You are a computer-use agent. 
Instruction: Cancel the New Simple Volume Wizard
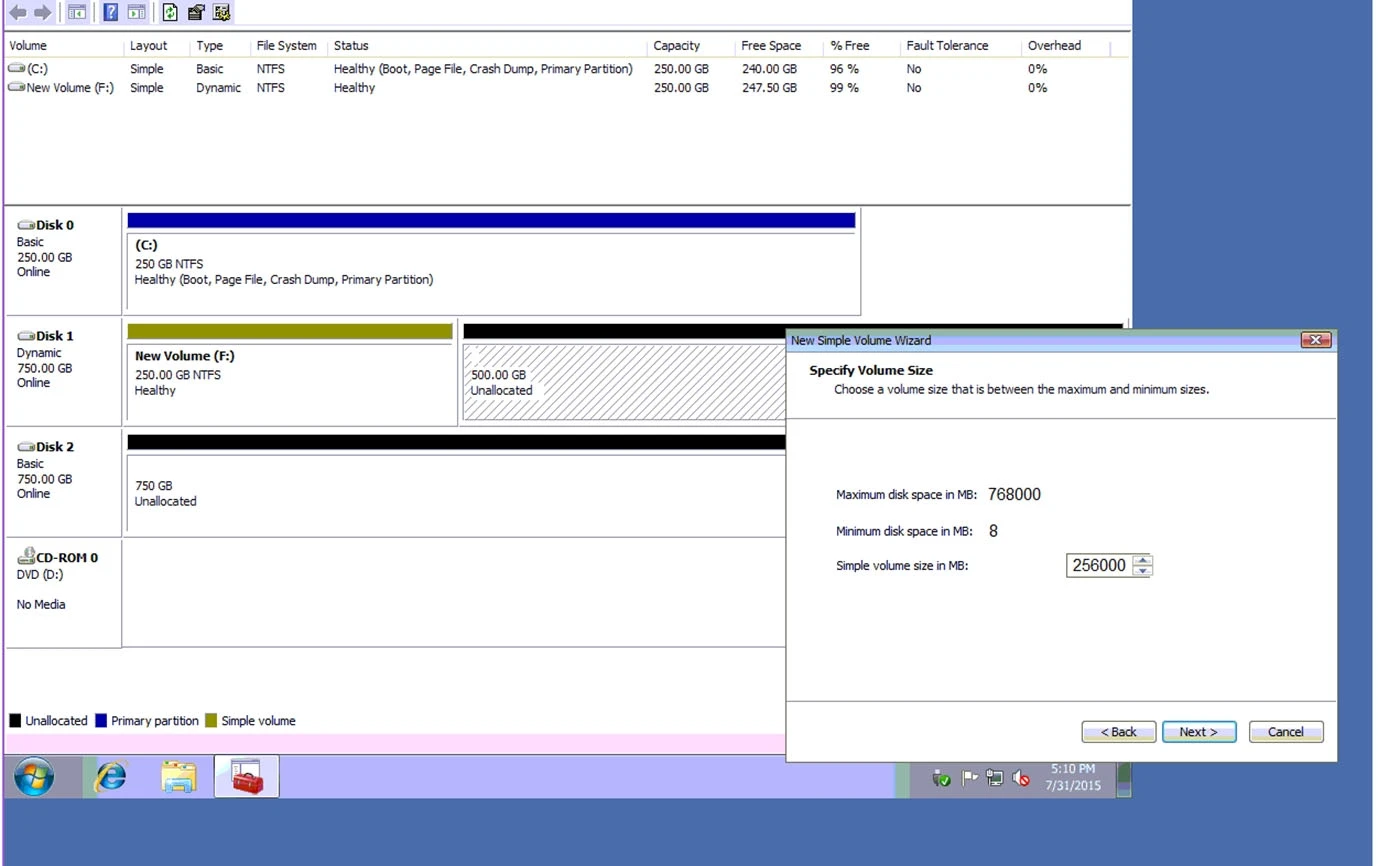(x=1285, y=732)
